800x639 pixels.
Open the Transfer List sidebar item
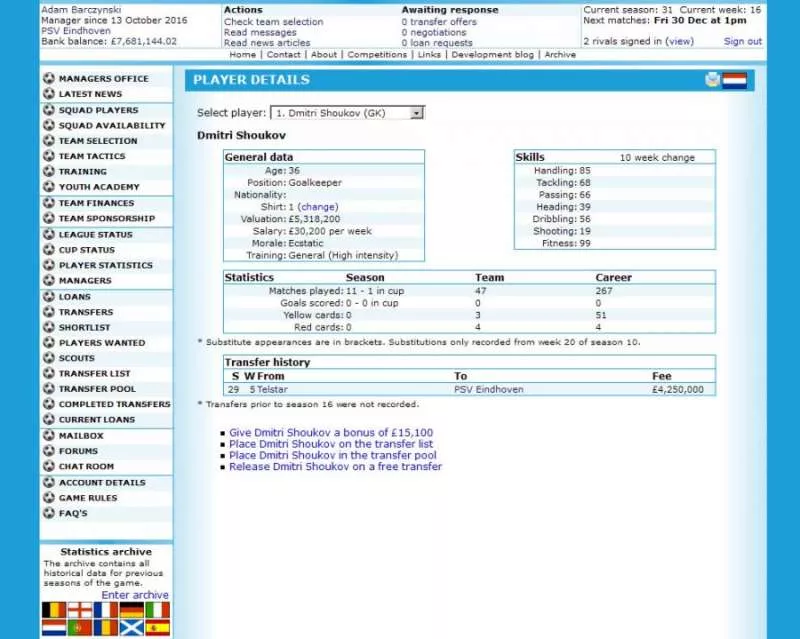(x=94, y=374)
